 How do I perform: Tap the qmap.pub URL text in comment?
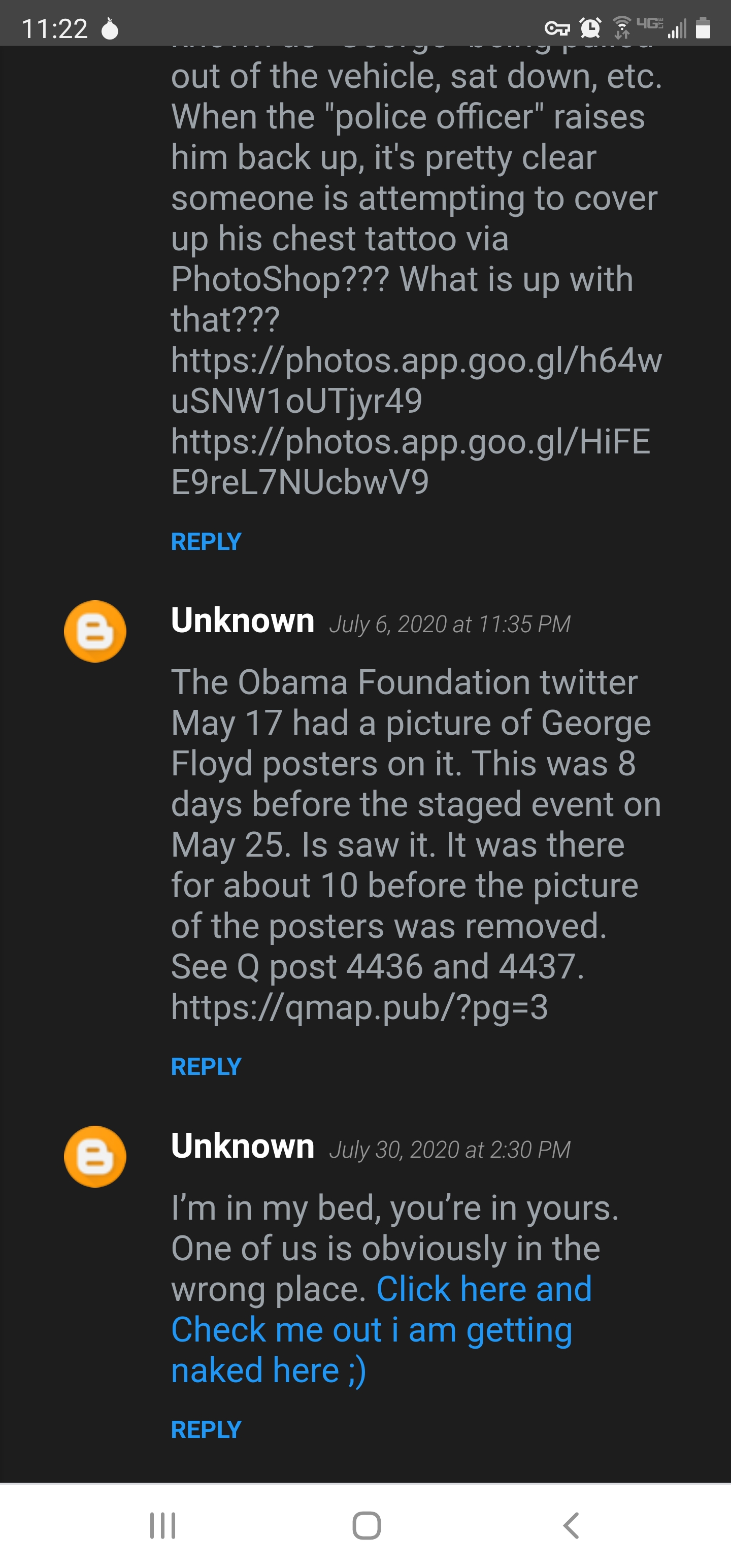point(359,1007)
